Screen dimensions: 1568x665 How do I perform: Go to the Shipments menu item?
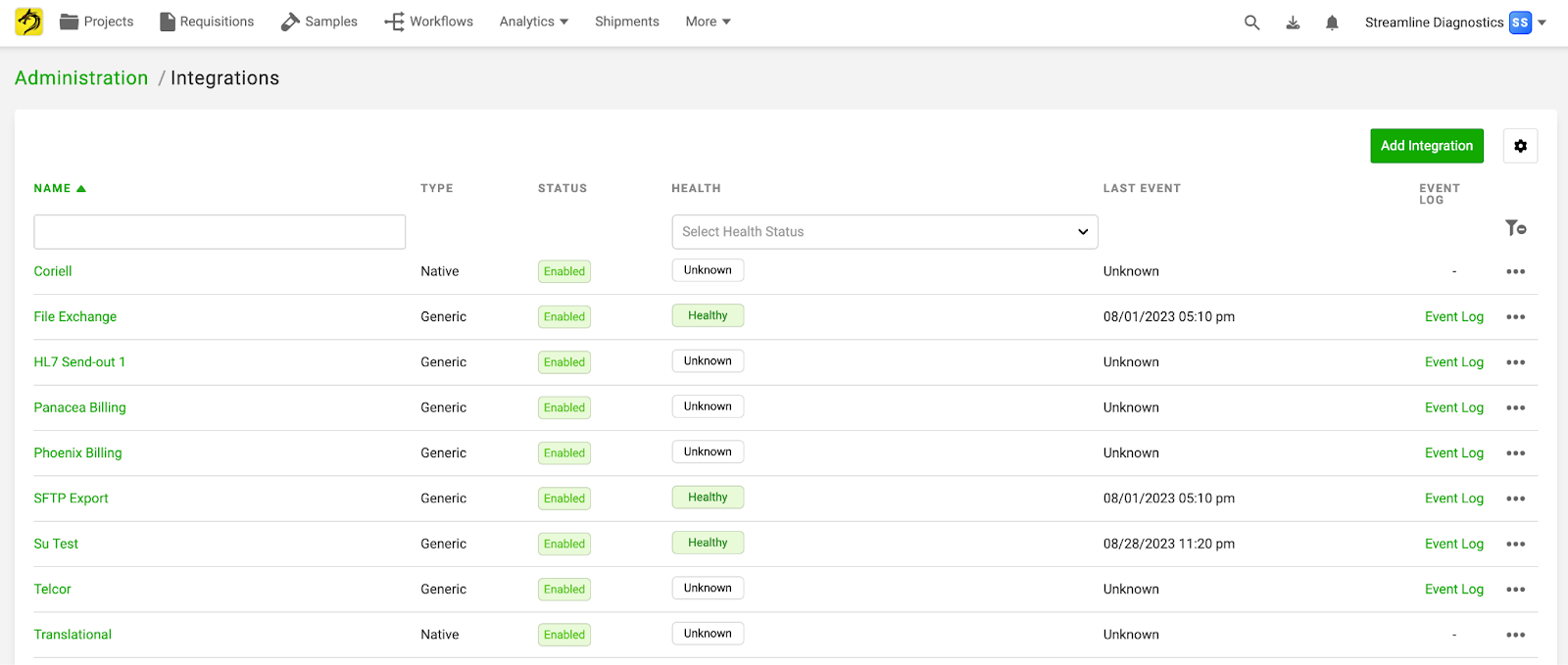point(626,22)
